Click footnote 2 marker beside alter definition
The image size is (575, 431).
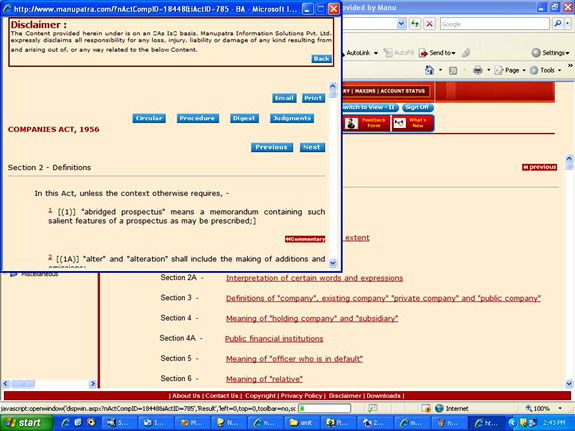(x=51, y=257)
